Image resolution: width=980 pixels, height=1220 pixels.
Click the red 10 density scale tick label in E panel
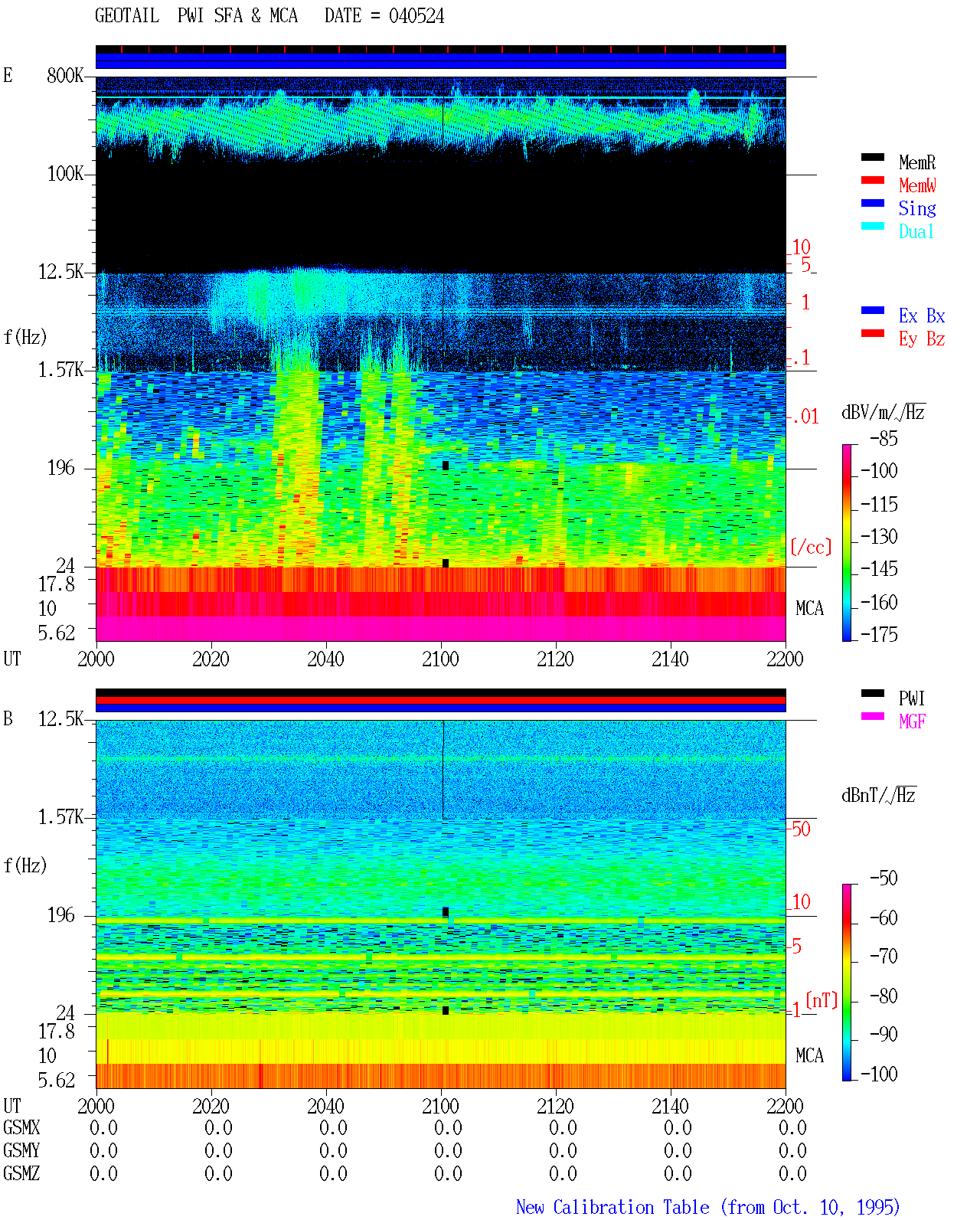(x=801, y=247)
